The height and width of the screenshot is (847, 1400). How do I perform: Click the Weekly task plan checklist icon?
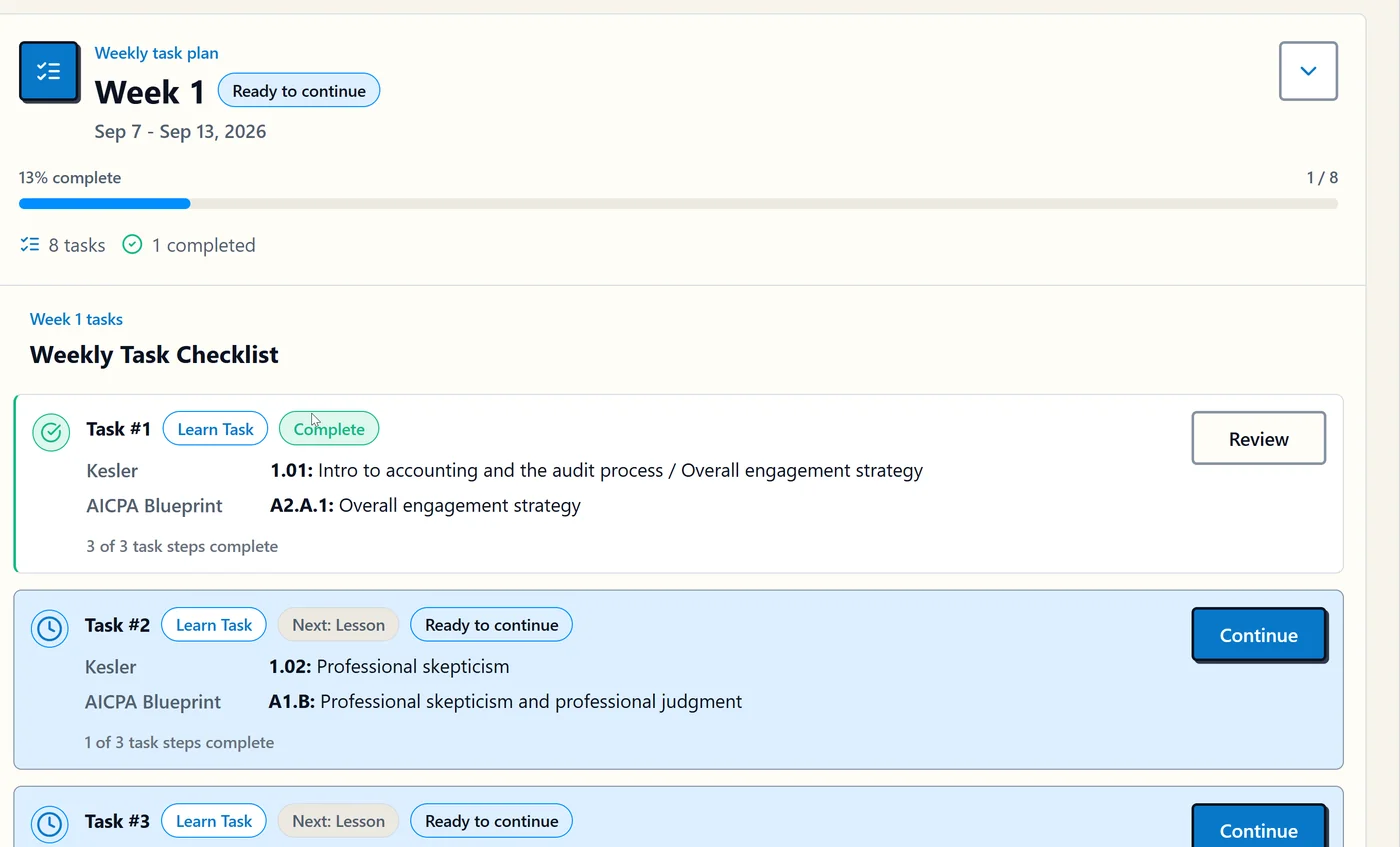[49, 72]
